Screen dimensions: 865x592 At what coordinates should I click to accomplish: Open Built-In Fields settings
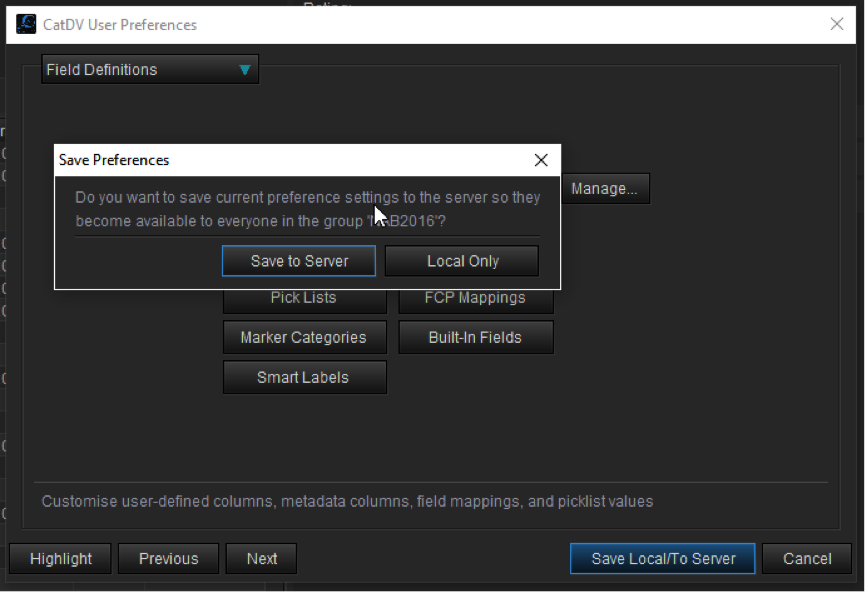click(476, 337)
